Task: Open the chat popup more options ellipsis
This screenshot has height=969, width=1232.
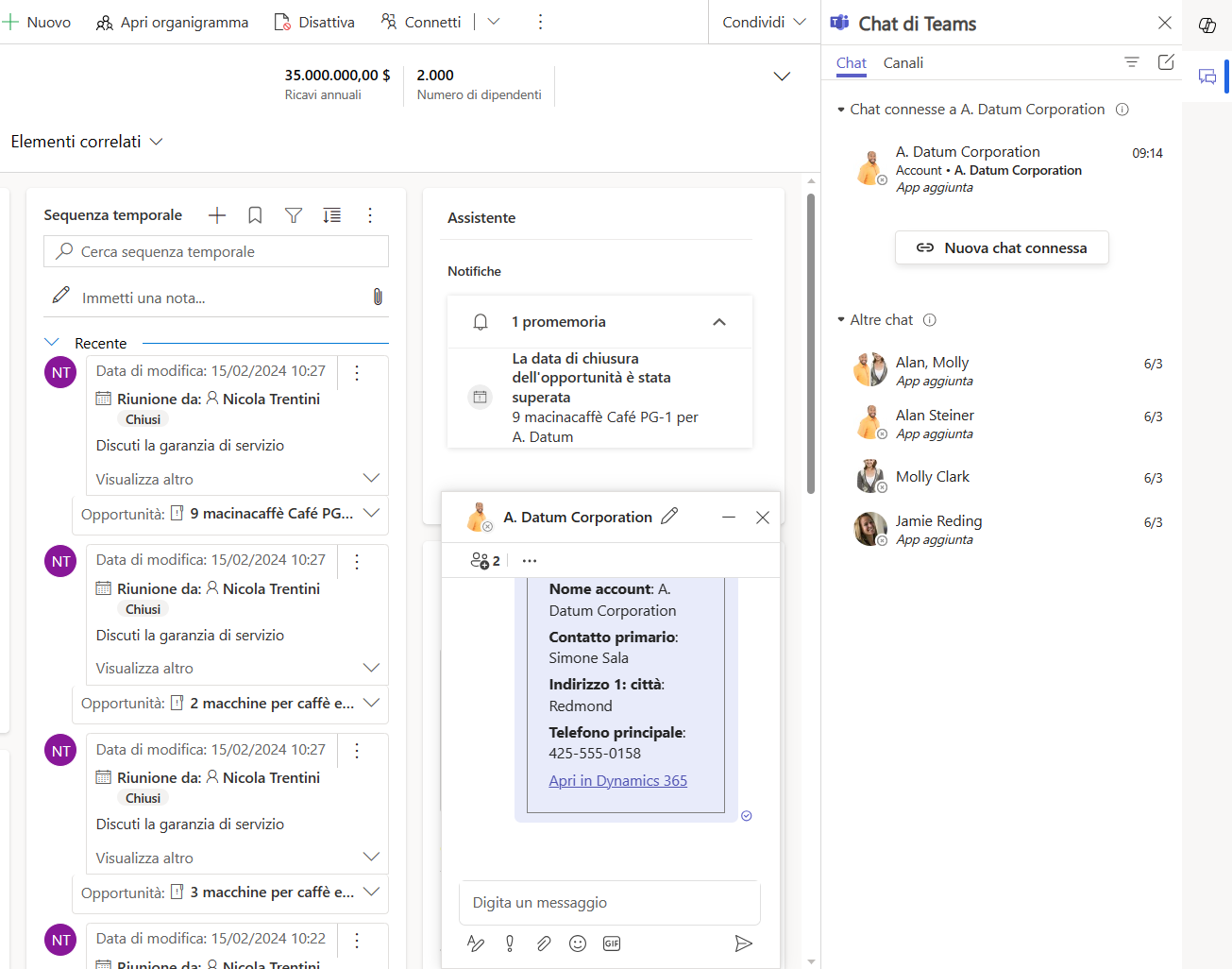Action: click(x=530, y=560)
